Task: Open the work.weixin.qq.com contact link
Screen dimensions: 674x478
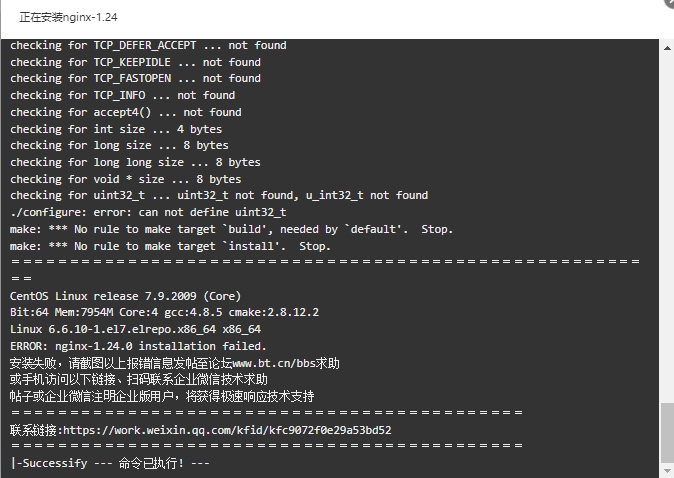Action: coord(227,430)
